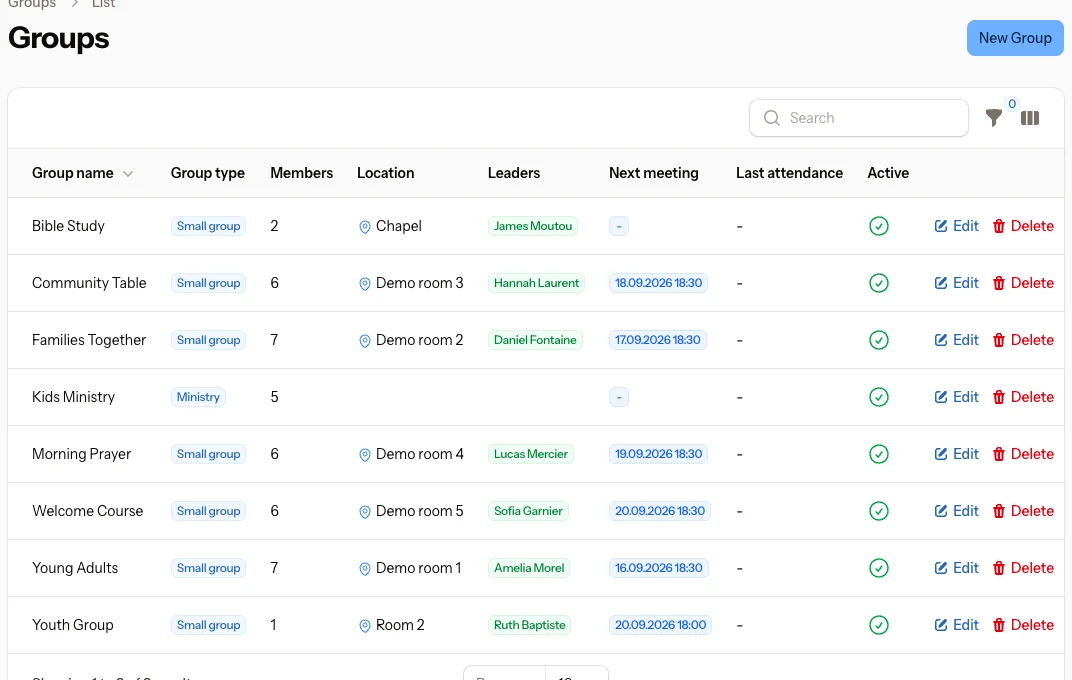Select the Lucas Mercier leader badge

coord(531,454)
